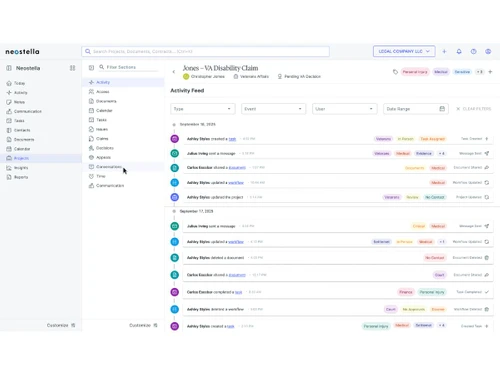500x375 pixels.
Task: Go back with the left arrow
Action: [x=174, y=72]
